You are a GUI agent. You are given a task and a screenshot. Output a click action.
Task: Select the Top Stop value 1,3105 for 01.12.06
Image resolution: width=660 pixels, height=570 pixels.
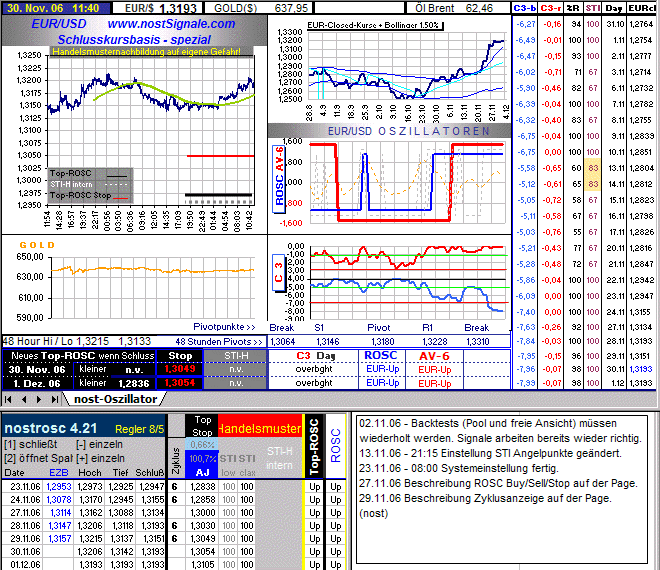click(x=203, y=565)
